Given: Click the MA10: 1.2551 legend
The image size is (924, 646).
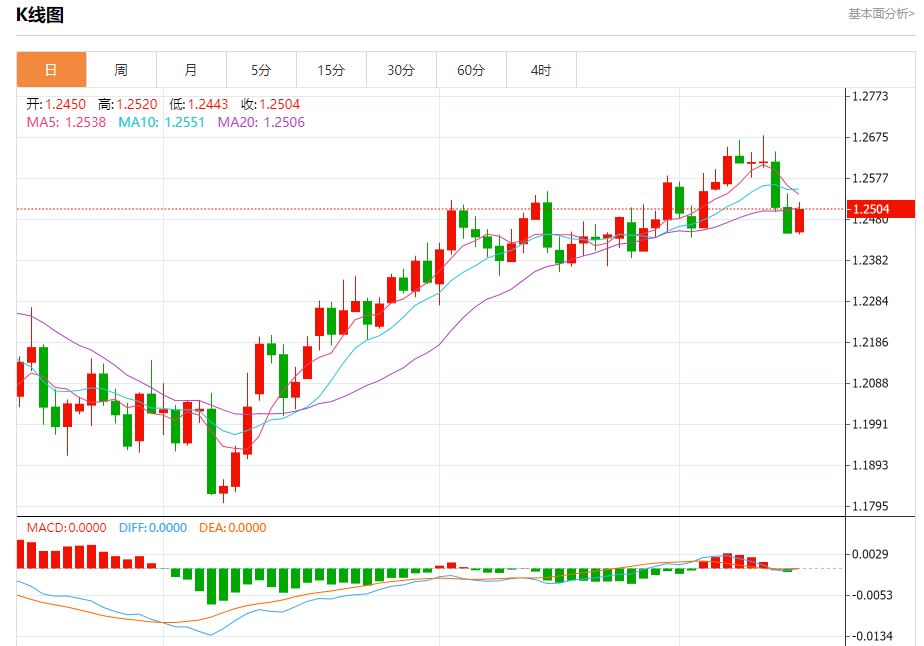Looking at the screenshot, I should point(161,123).
